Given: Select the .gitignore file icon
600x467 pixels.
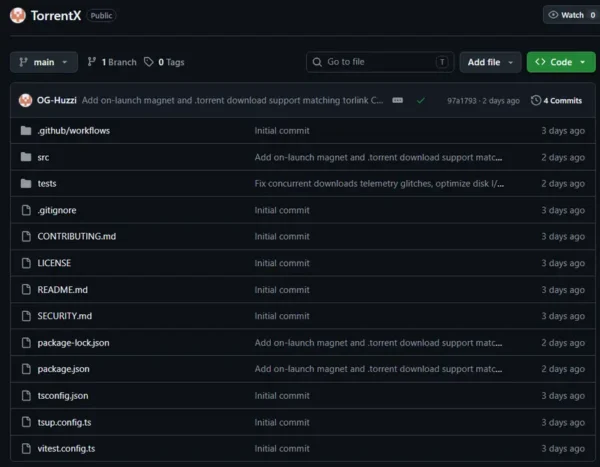Looking at the screenshot, I should click(x=26, y=210).
